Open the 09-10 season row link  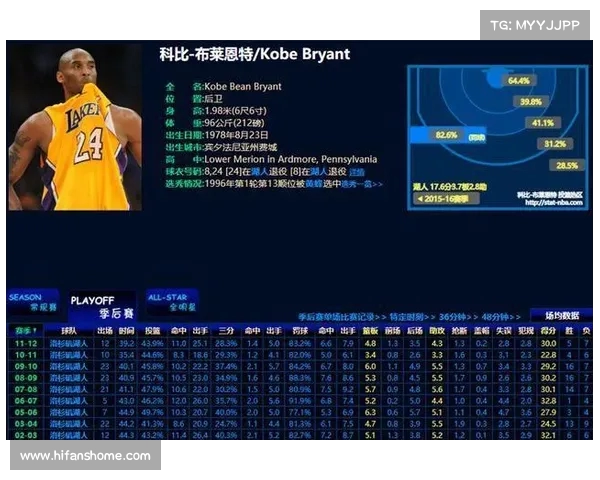[26, 367]
